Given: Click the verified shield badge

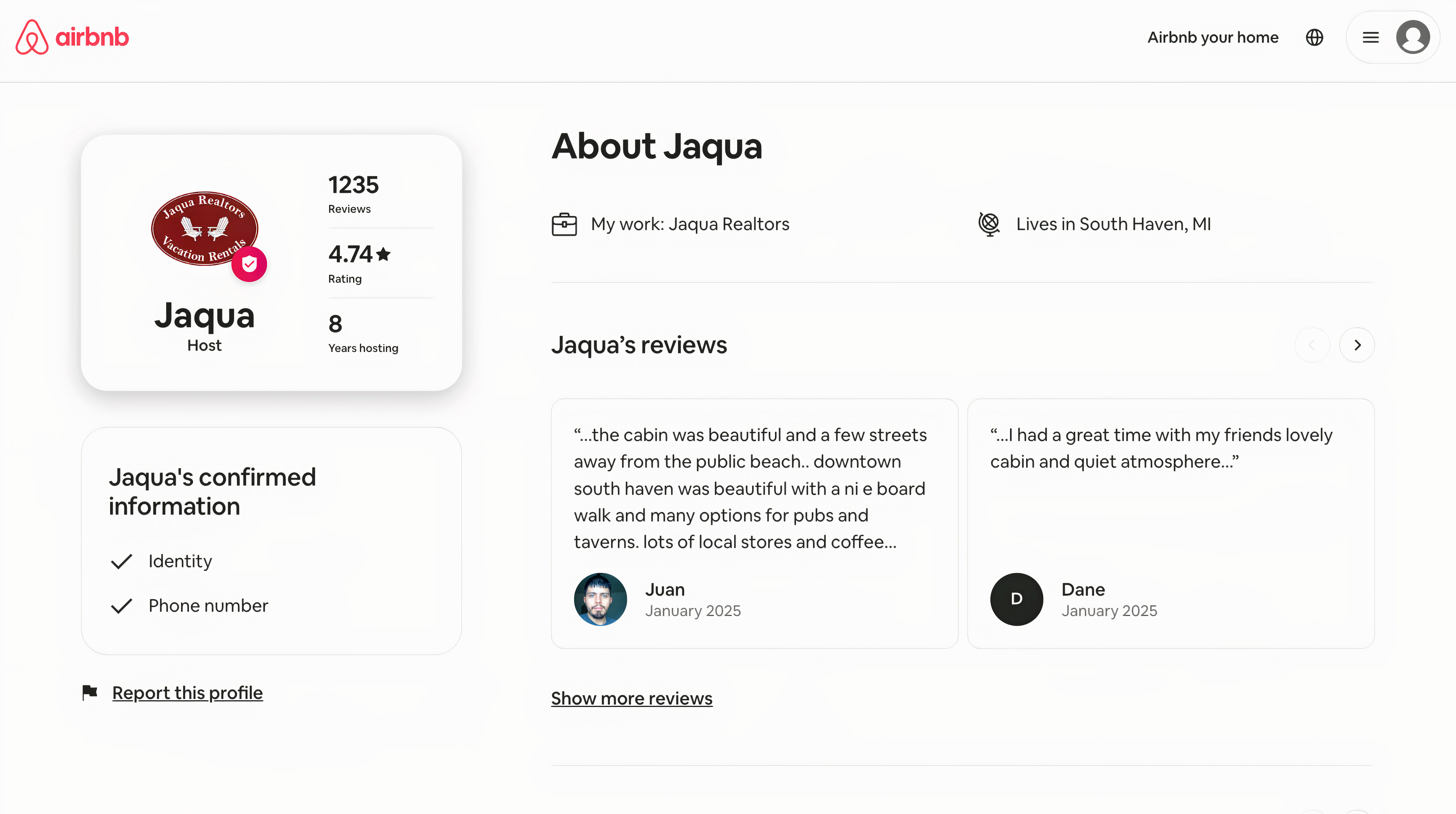Looking at the screenshot, I should pyautogui.click(x=249, y=264).
